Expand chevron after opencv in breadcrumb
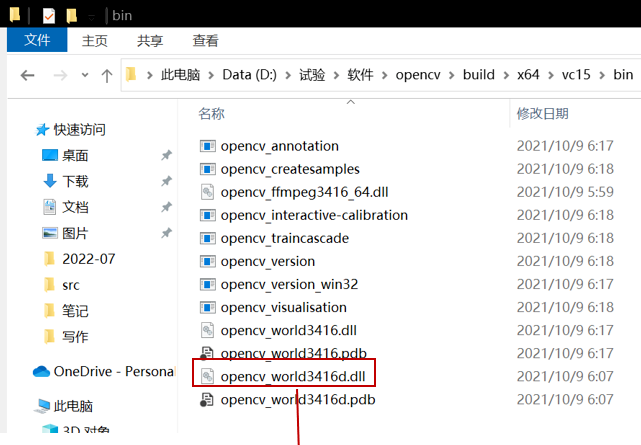 [x=452, y=76]
